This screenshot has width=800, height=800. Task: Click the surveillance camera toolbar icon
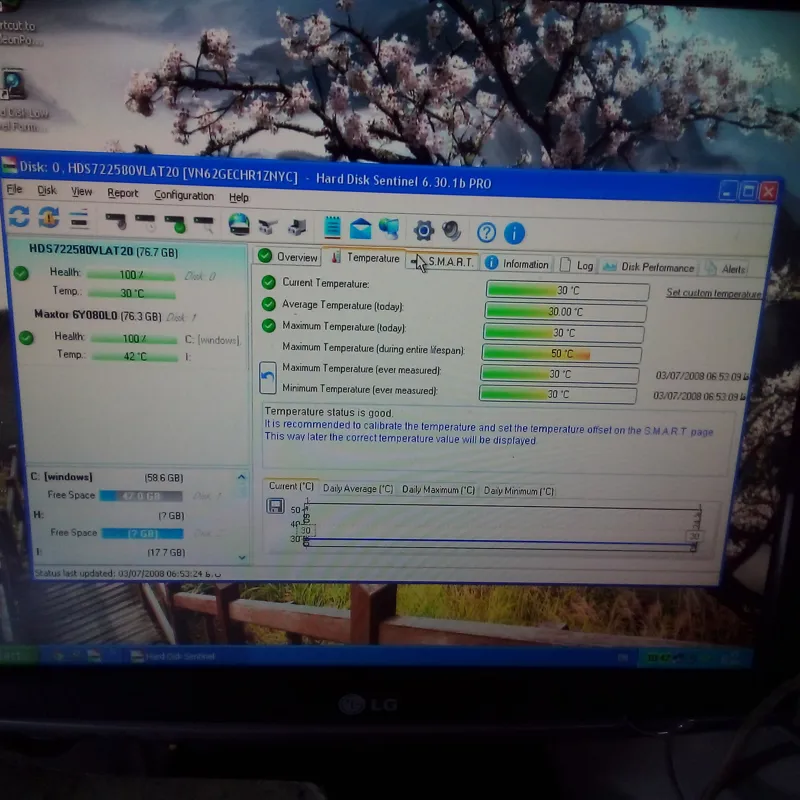(x=268, y=226)
